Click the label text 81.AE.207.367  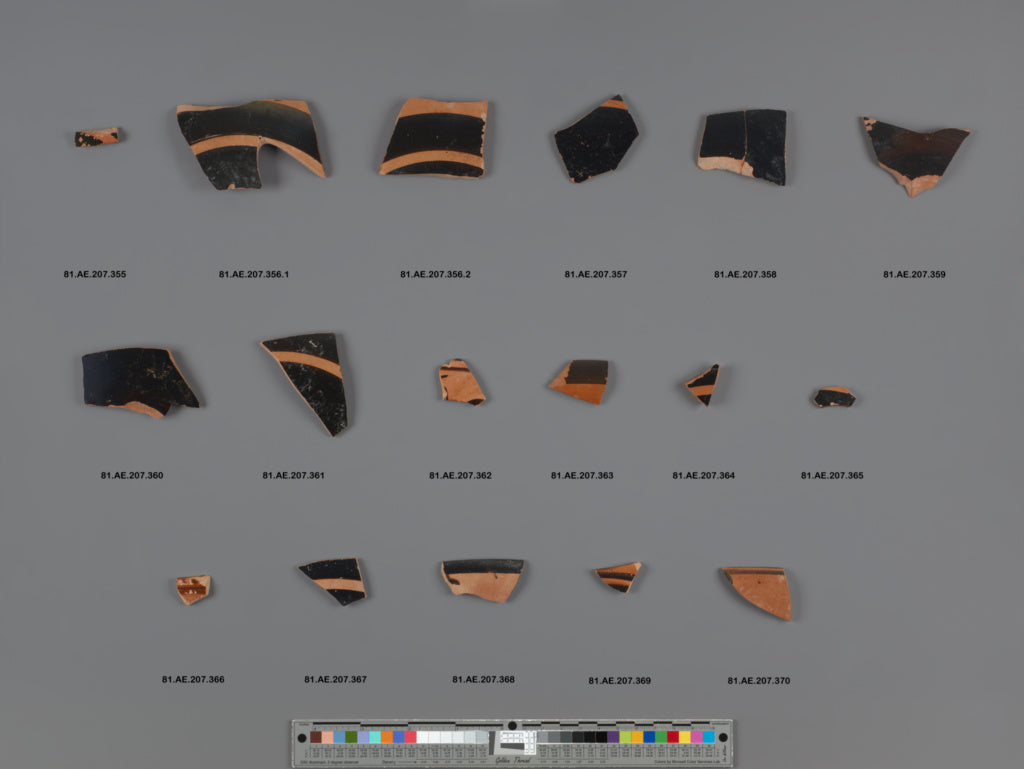coord(335,680)
